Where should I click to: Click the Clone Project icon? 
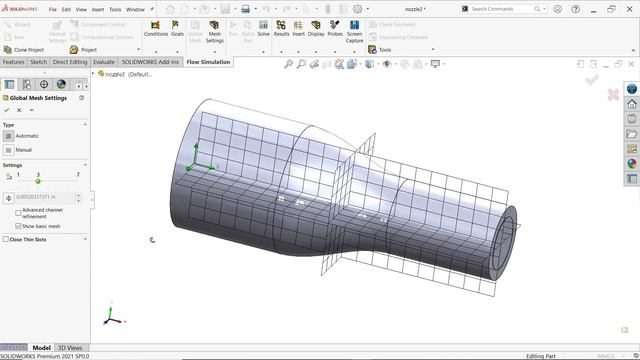(7, 49)
